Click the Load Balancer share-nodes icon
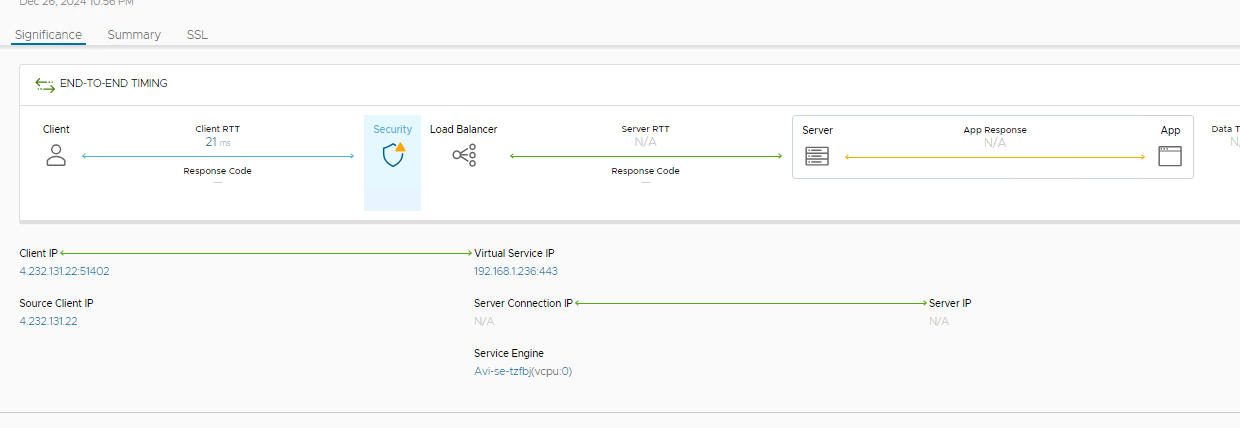The width and height of the screenshot is (1240, 428). (464, 155)
